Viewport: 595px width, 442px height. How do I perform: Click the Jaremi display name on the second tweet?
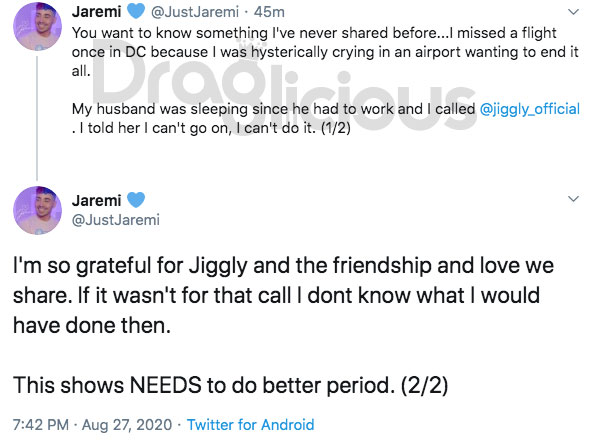96,200
